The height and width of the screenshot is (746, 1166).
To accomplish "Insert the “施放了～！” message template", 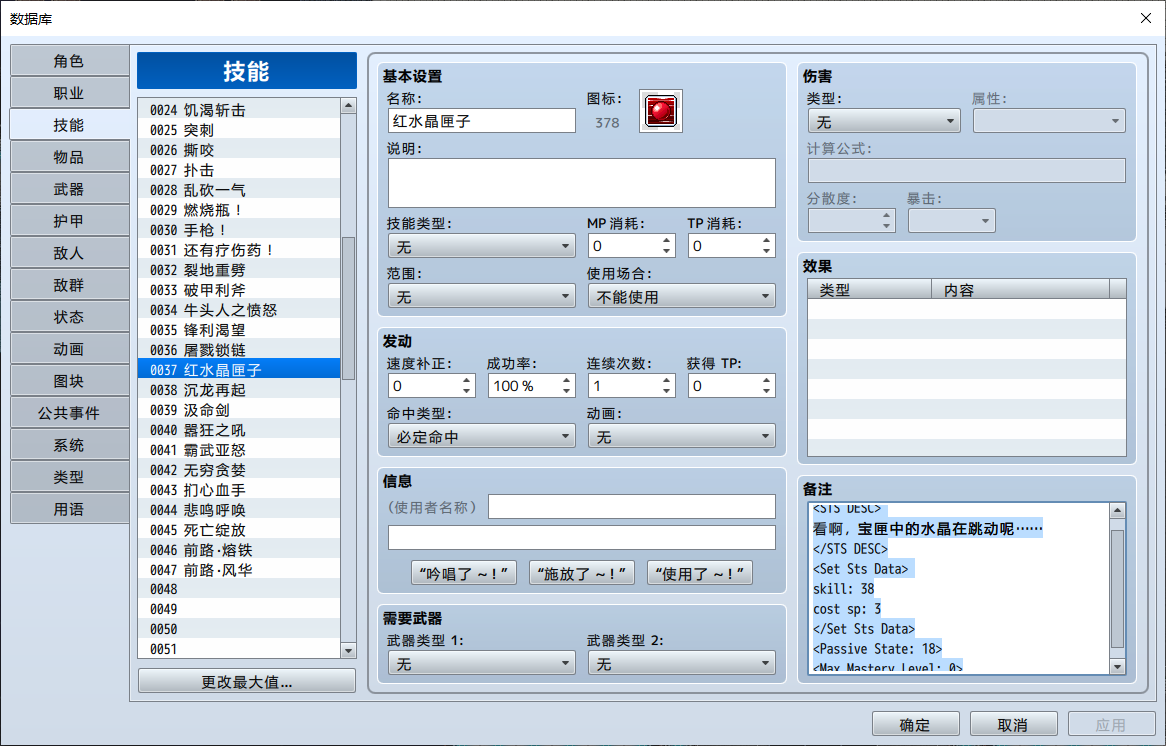I will pyautogui.click(x=582, y=573).
